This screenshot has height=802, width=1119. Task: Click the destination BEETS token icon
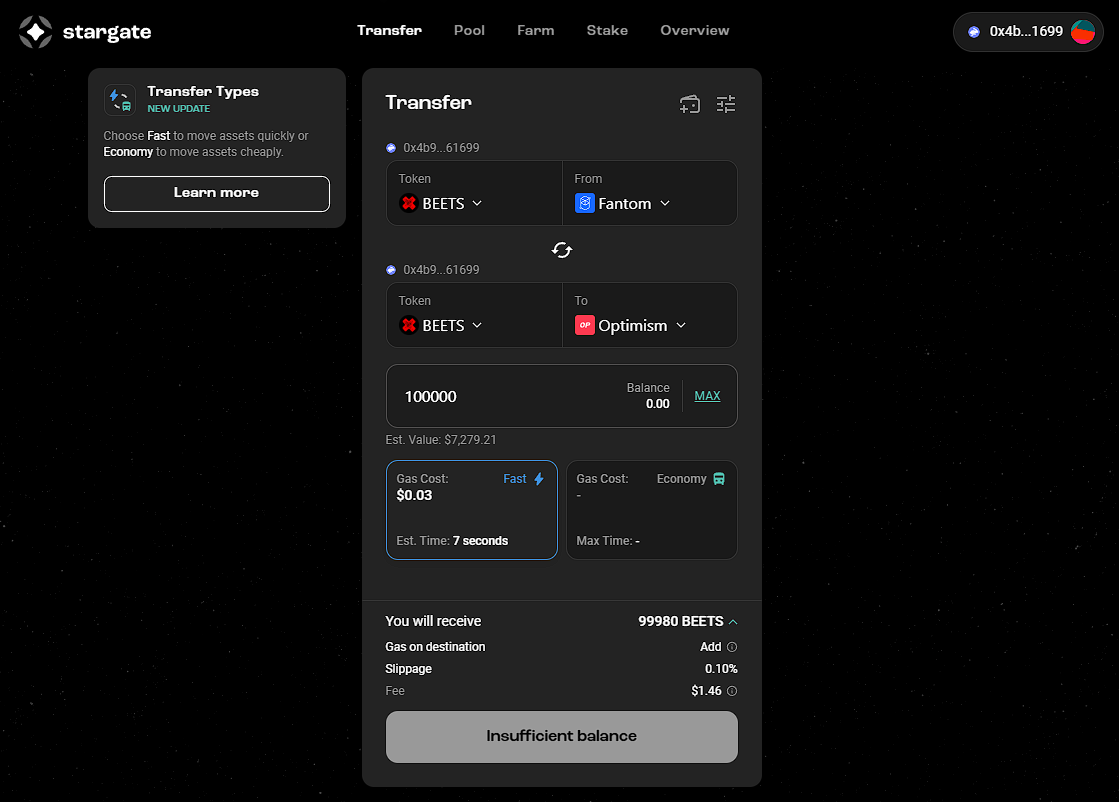coord(408,325)
